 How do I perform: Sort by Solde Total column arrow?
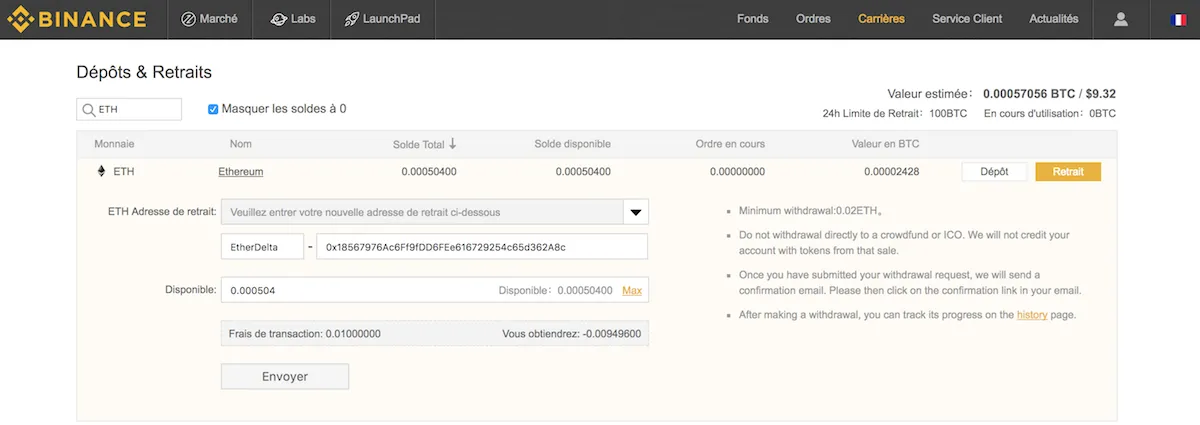tap(452, 143)
